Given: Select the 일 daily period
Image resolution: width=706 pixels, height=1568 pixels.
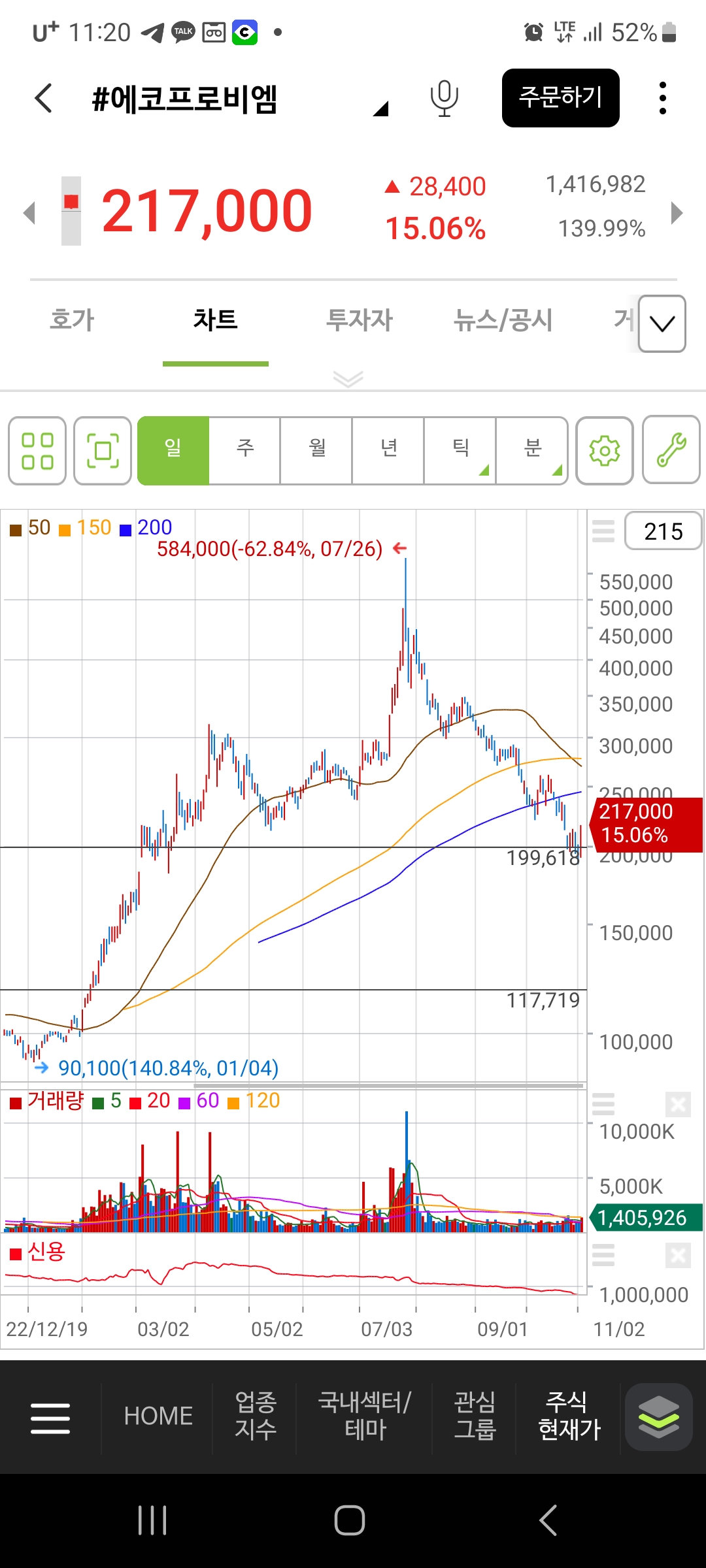Looking at the screenshot, I should pyautogui.click(x=173, y=451).
